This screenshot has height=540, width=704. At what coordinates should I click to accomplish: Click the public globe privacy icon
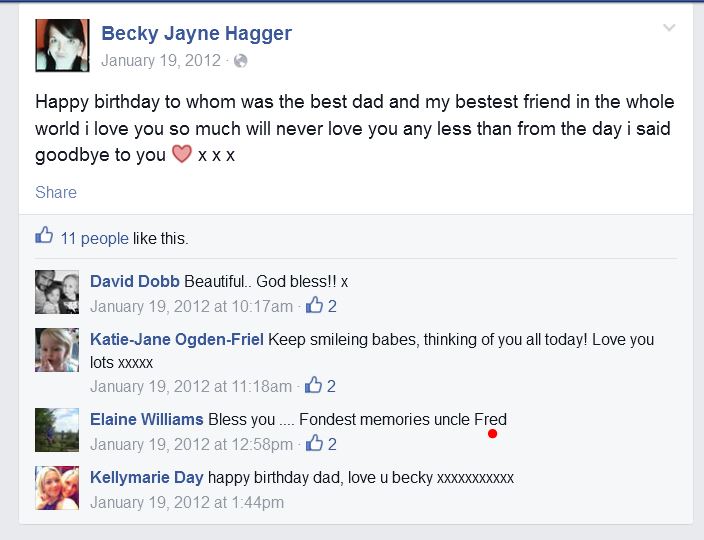tap(240, 61)
